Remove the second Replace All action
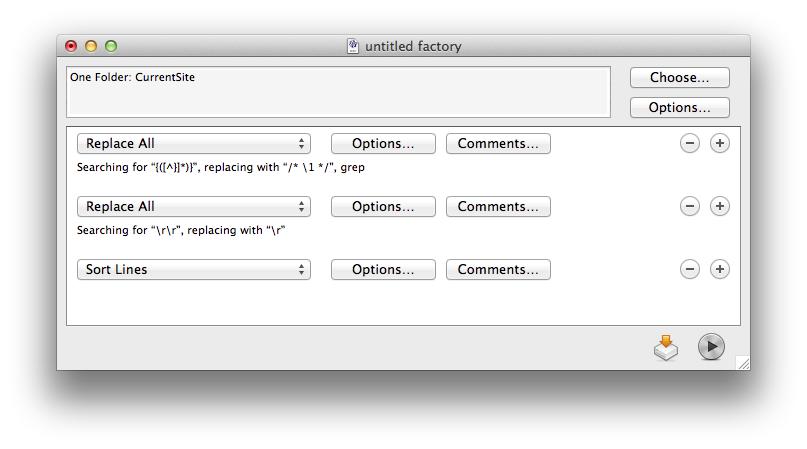This screenshot has height=449, width=807. 689,206
